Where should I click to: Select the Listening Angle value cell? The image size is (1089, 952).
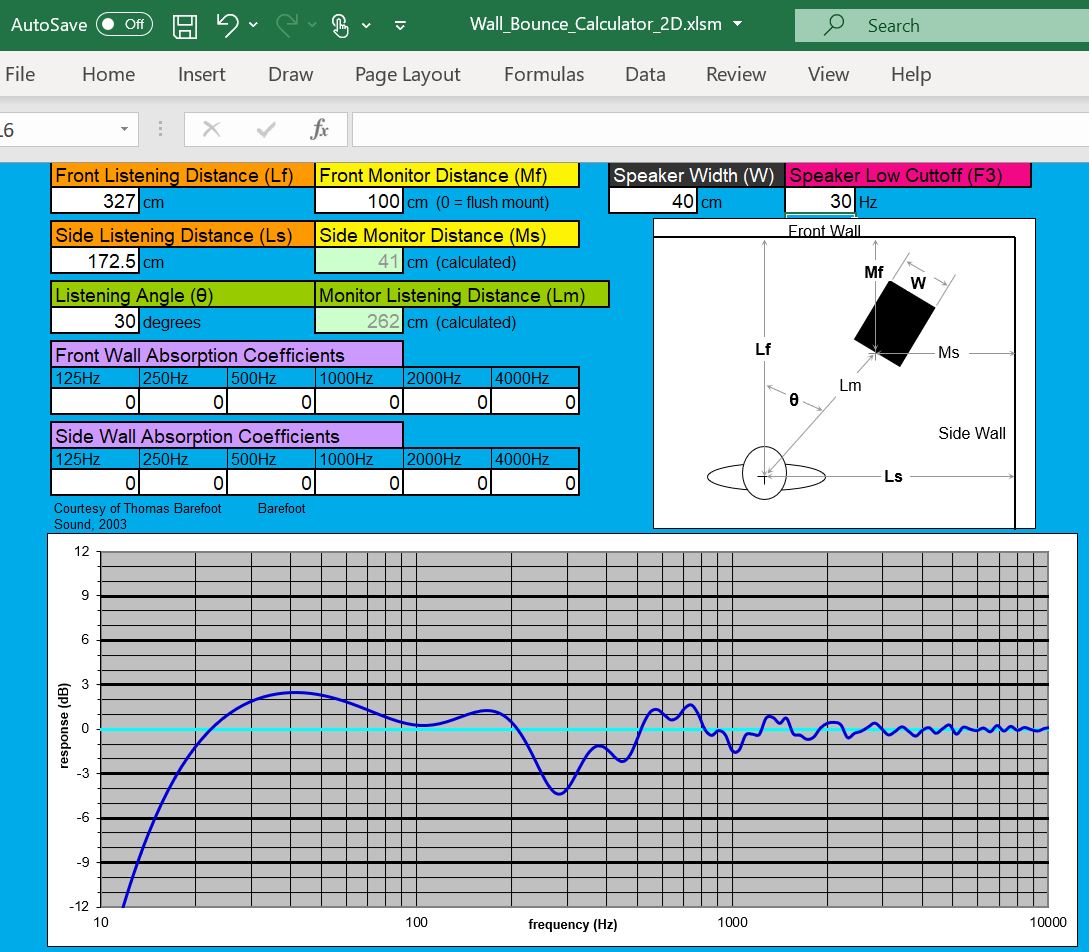95,322
